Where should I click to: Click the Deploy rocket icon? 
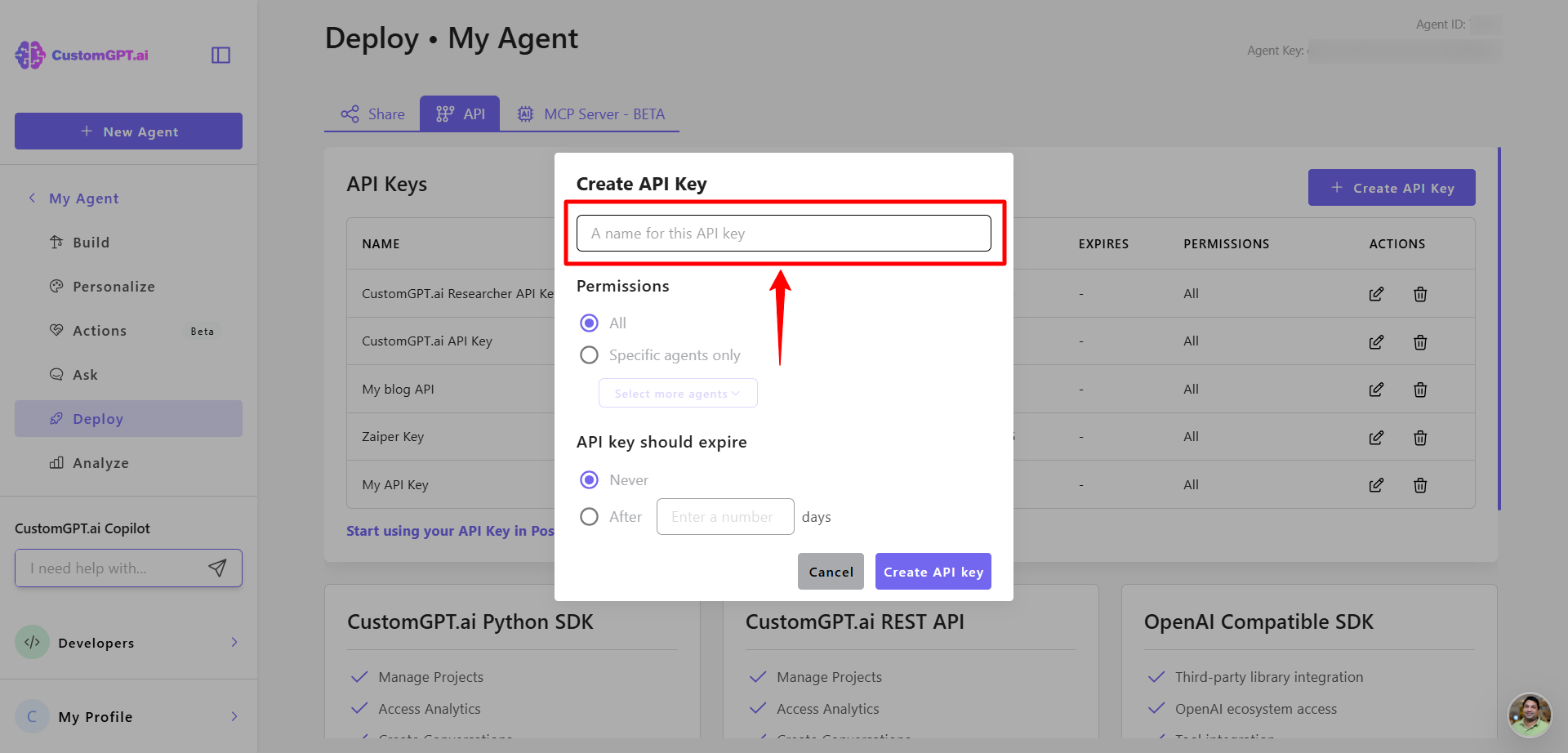click(56, 418)
